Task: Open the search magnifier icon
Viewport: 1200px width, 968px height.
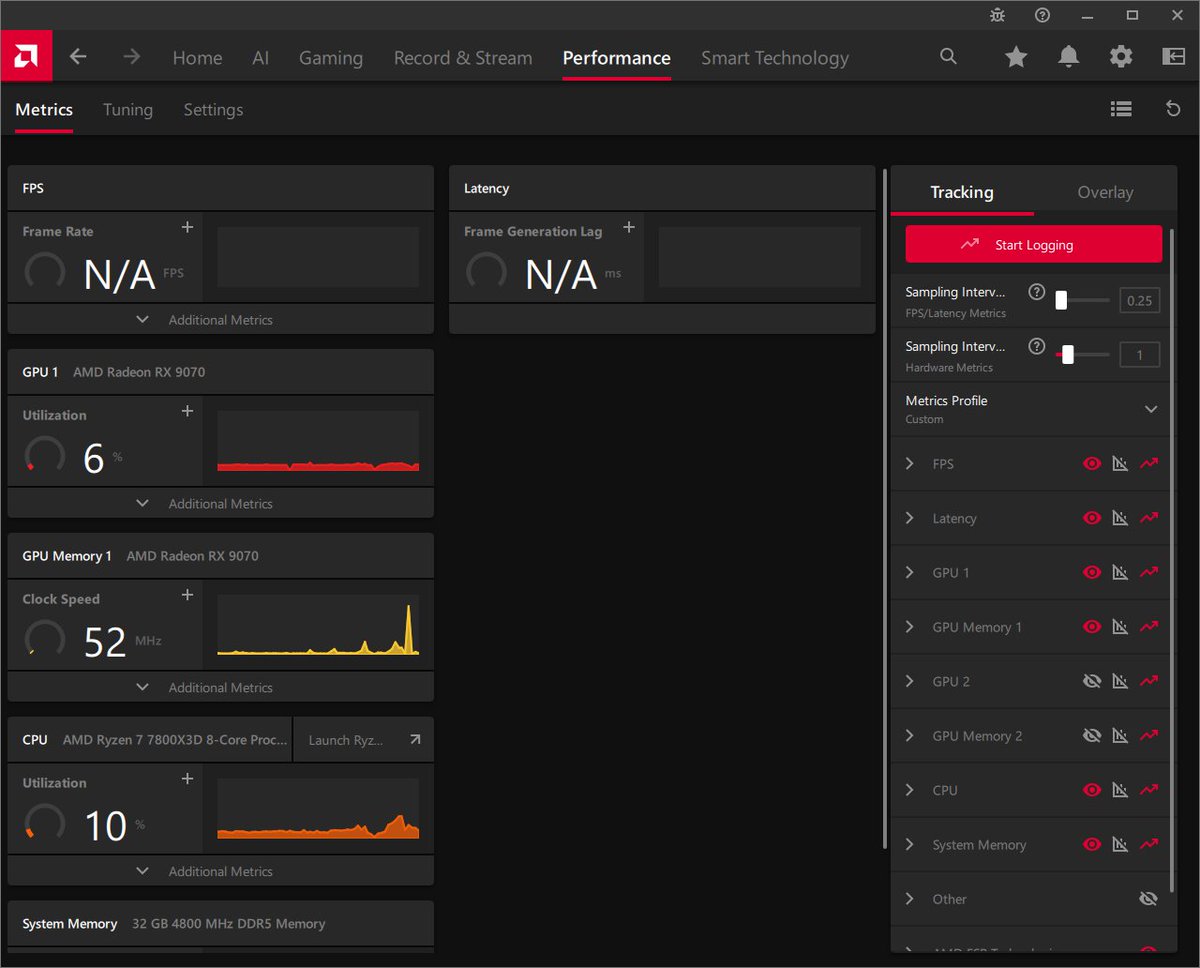Action: [948, 57]
